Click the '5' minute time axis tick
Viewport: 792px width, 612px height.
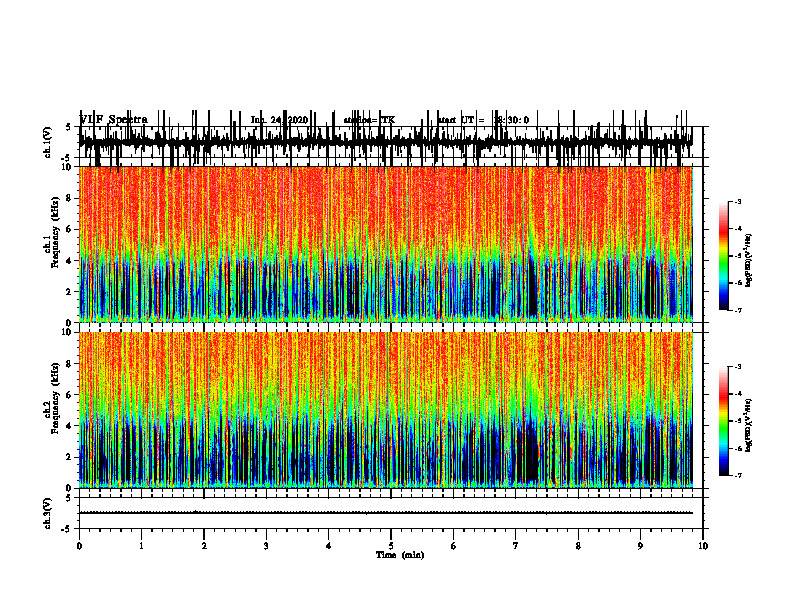click(x=391, y=546)
